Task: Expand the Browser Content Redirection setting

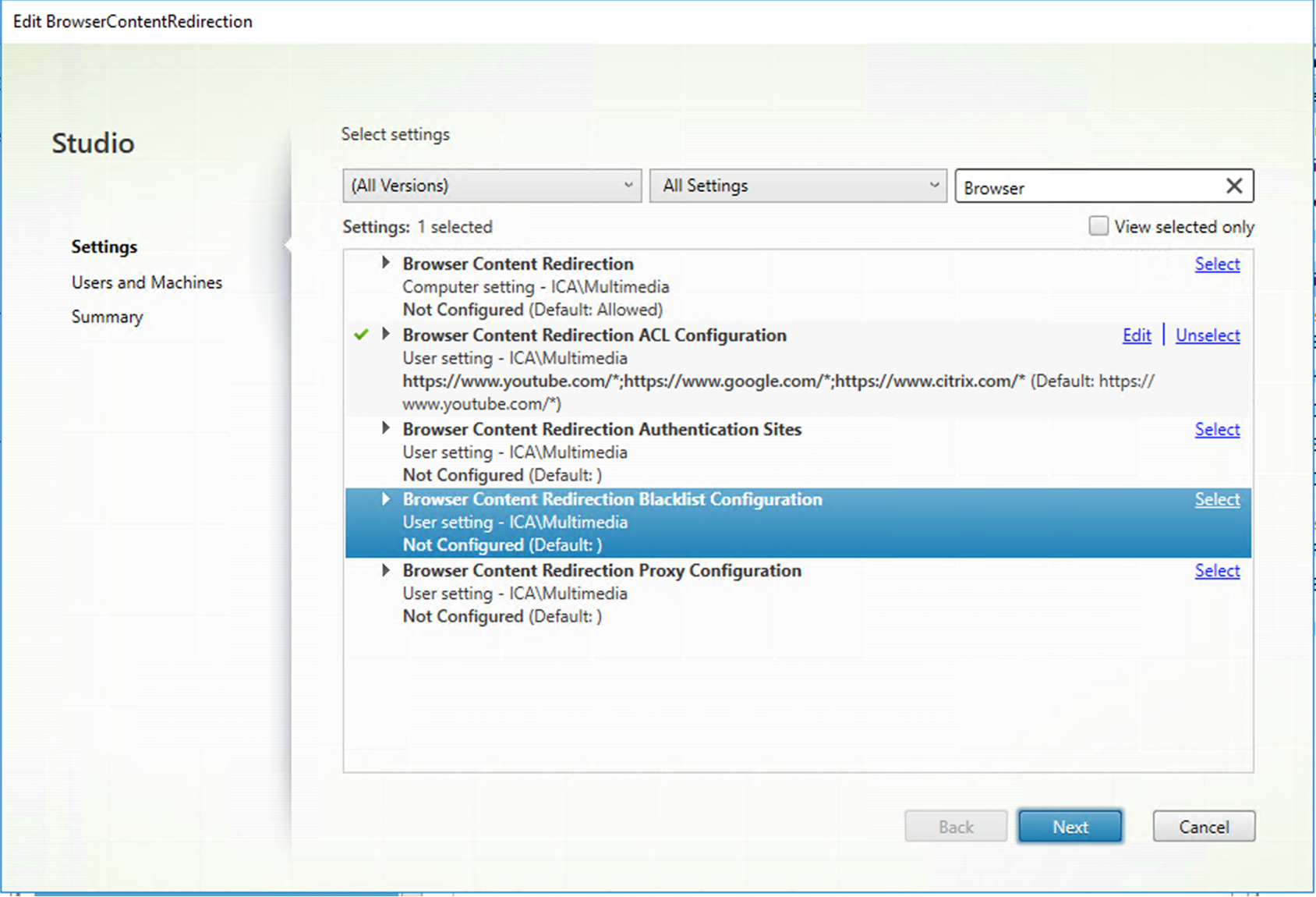Action: (x=385, y=263)
